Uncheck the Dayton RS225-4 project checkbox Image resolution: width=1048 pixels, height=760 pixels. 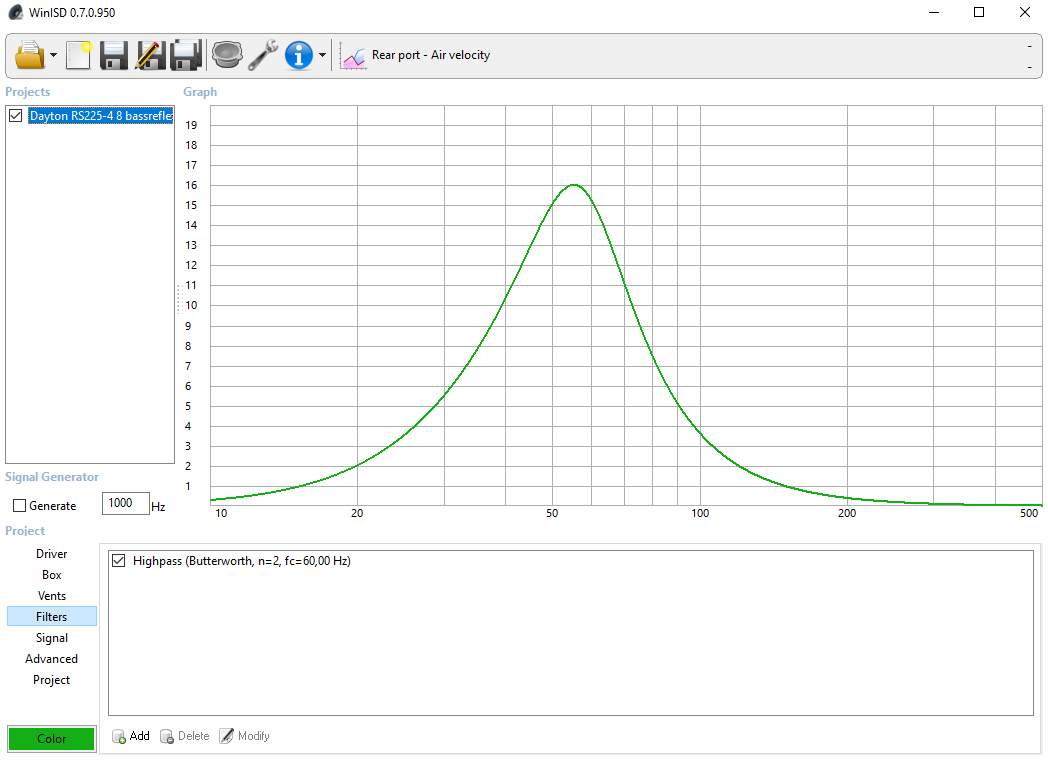tap(15, 116)
